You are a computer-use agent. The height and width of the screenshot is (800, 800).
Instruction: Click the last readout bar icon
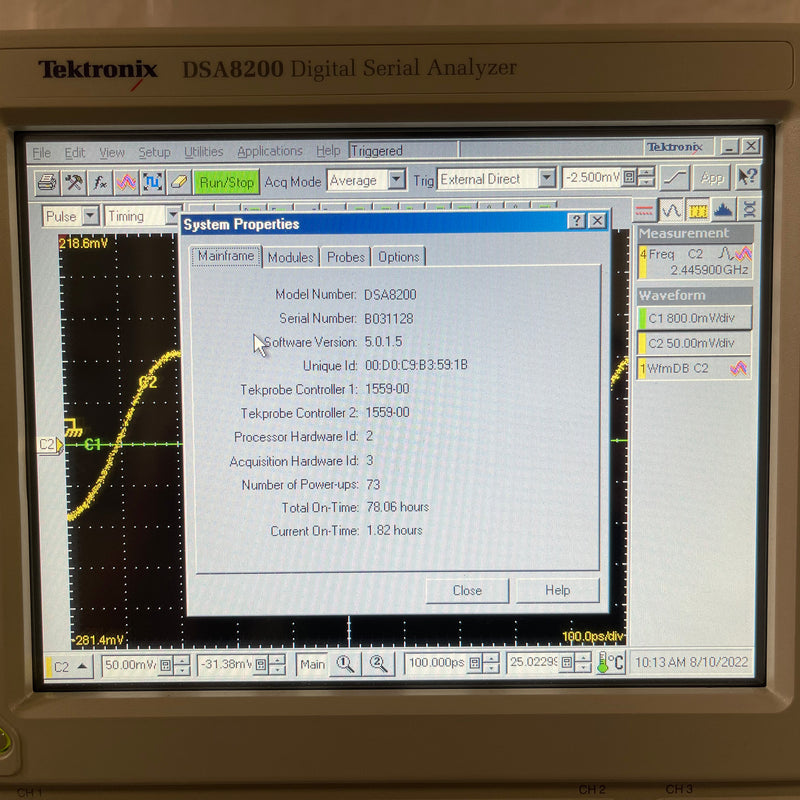tap(749, 210)
